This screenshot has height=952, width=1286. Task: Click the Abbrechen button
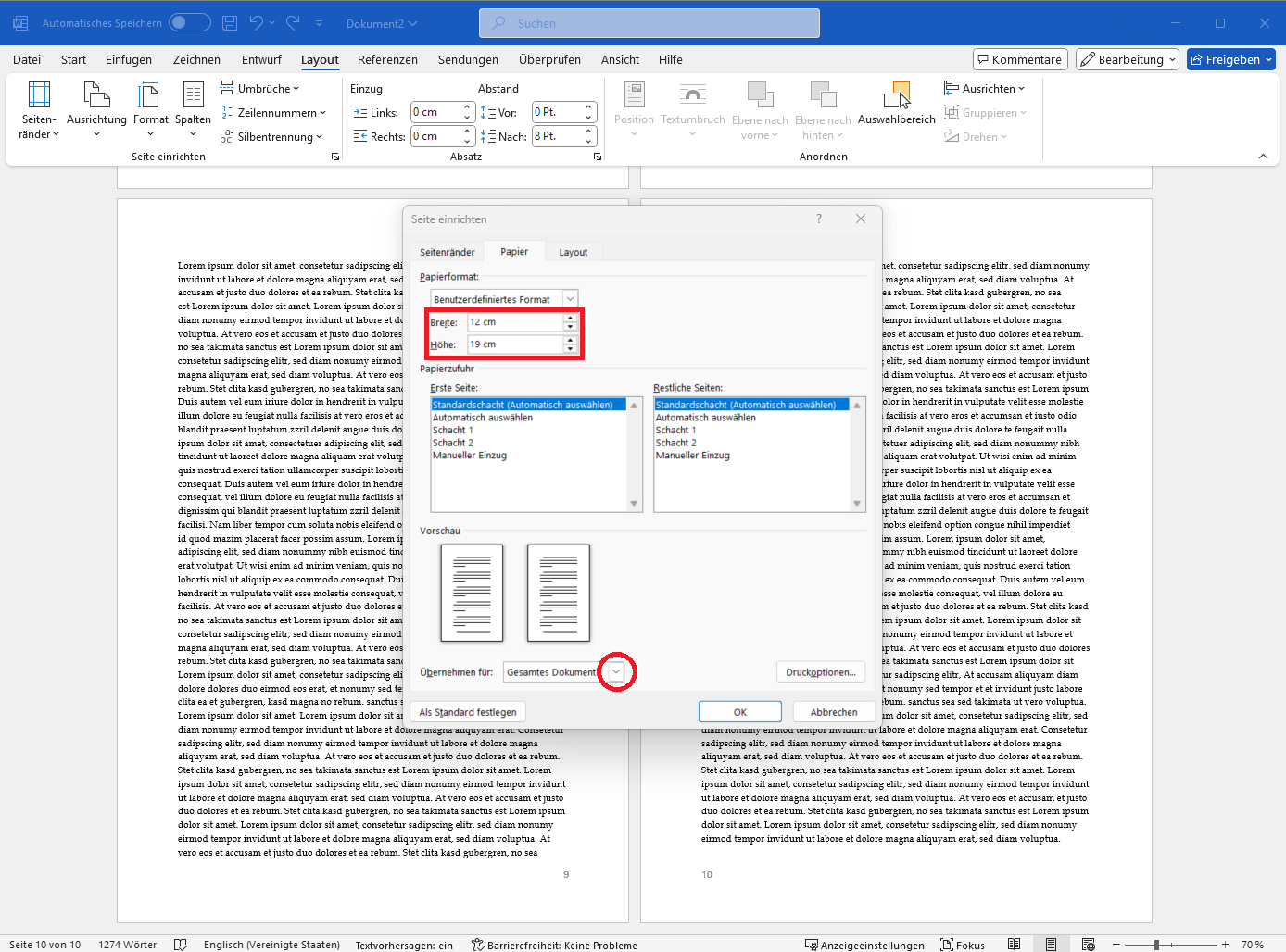point(834,712)
